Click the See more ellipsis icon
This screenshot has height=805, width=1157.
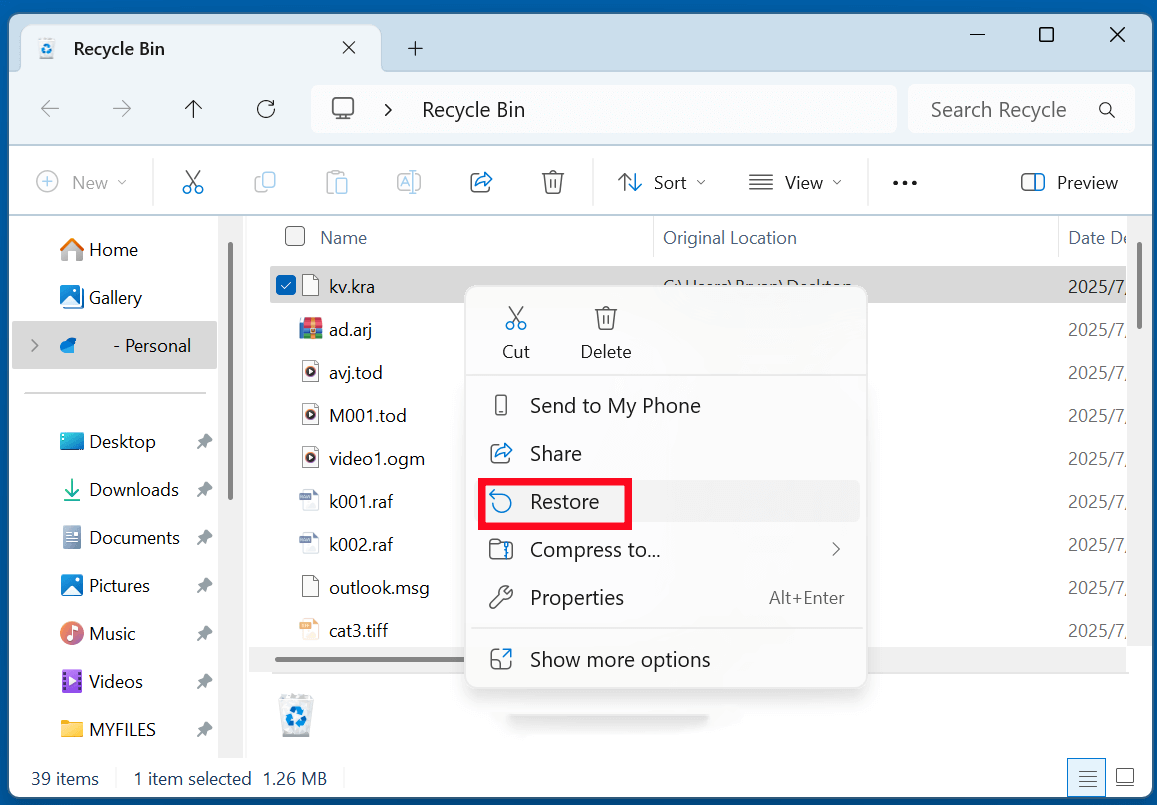[x=904, y=182]
